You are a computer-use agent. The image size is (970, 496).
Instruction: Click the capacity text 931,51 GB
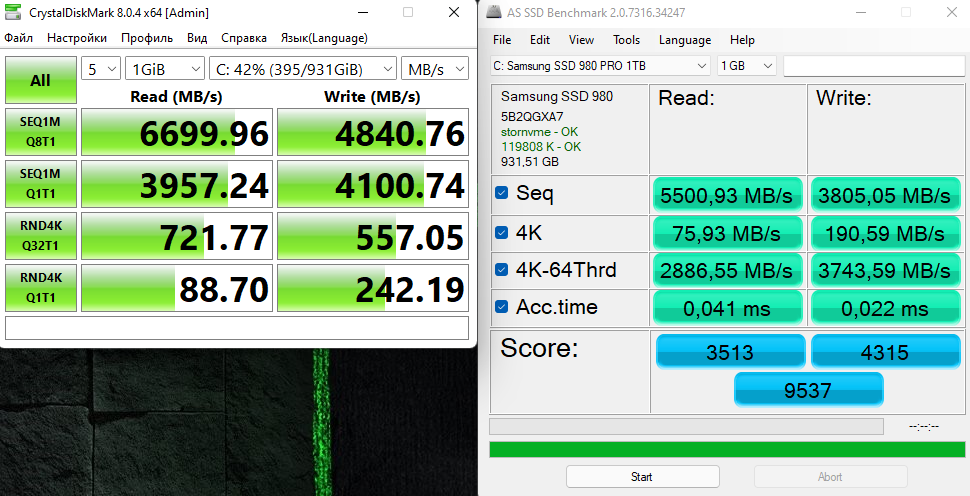click(x=530, y=162)
